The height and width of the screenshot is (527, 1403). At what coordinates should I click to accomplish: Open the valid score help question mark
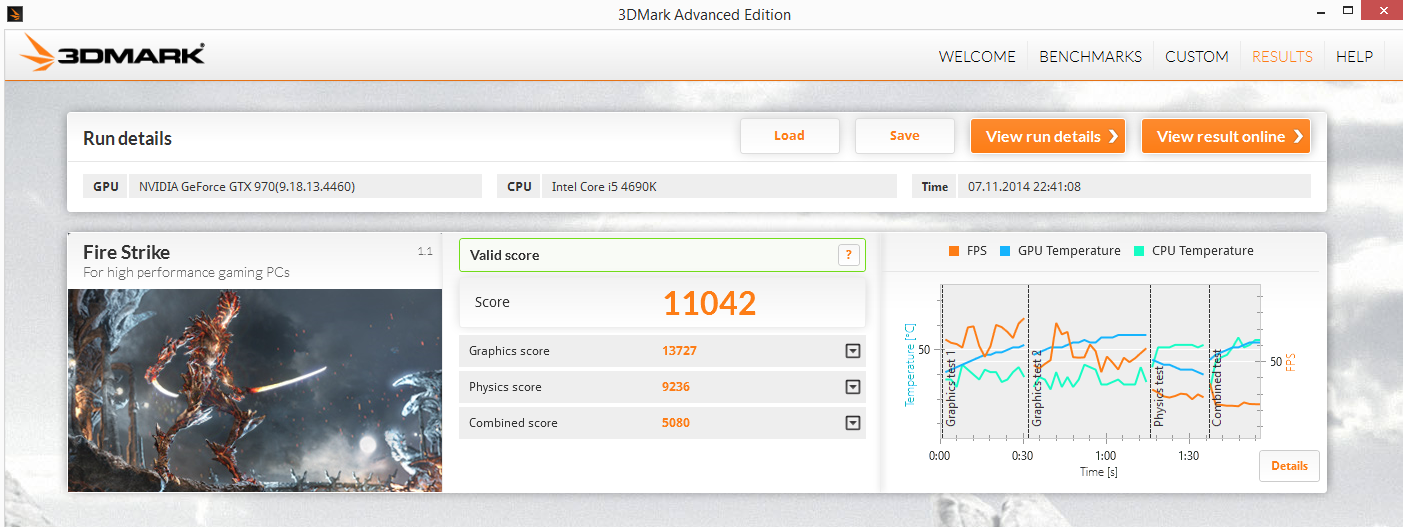point(848,255)
